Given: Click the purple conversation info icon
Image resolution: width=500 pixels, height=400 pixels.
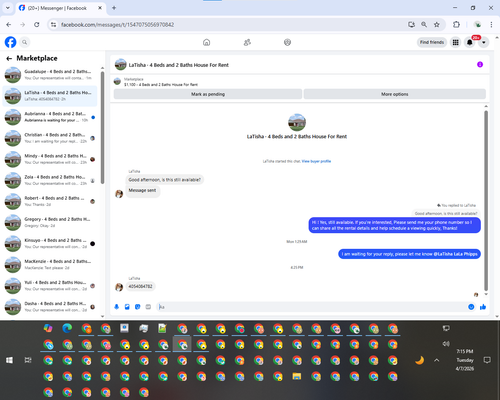Looking at the screenshot, I should (480, 64).
